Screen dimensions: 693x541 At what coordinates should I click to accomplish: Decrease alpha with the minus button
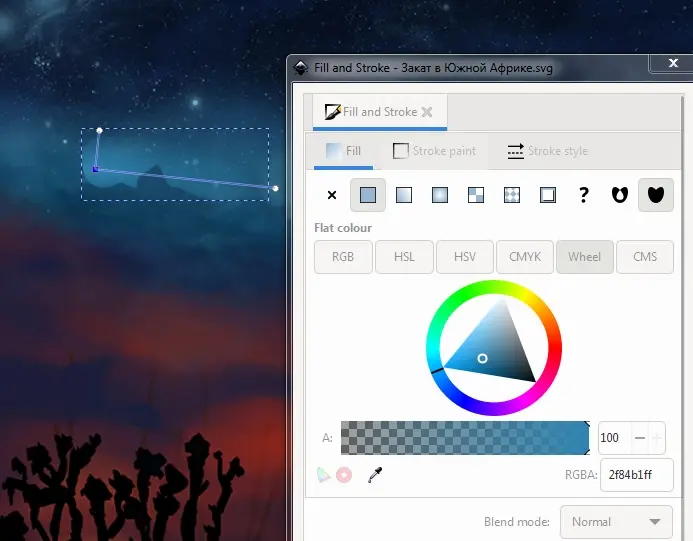point(640,438)
